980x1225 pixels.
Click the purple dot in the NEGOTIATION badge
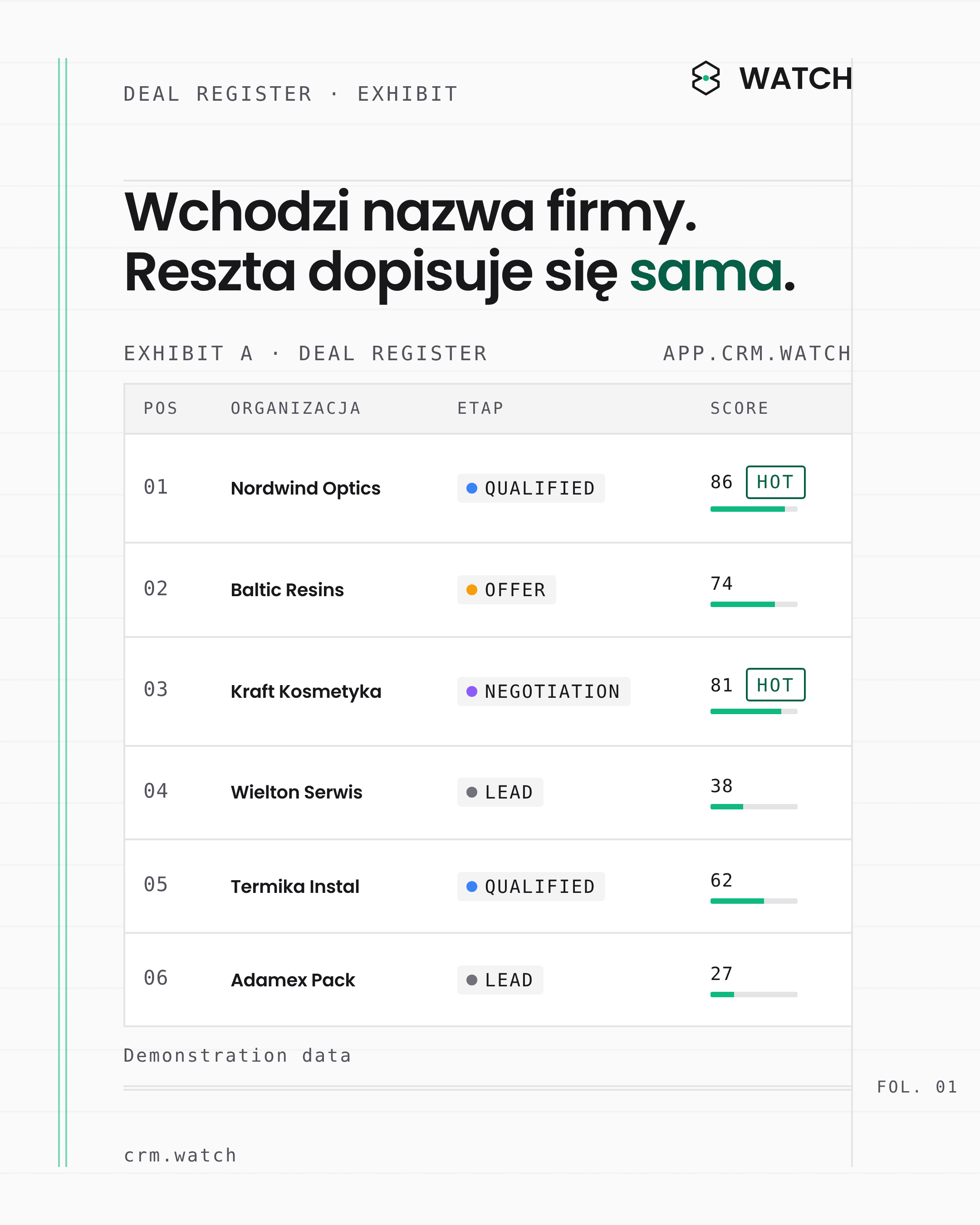tap(471, 691)
